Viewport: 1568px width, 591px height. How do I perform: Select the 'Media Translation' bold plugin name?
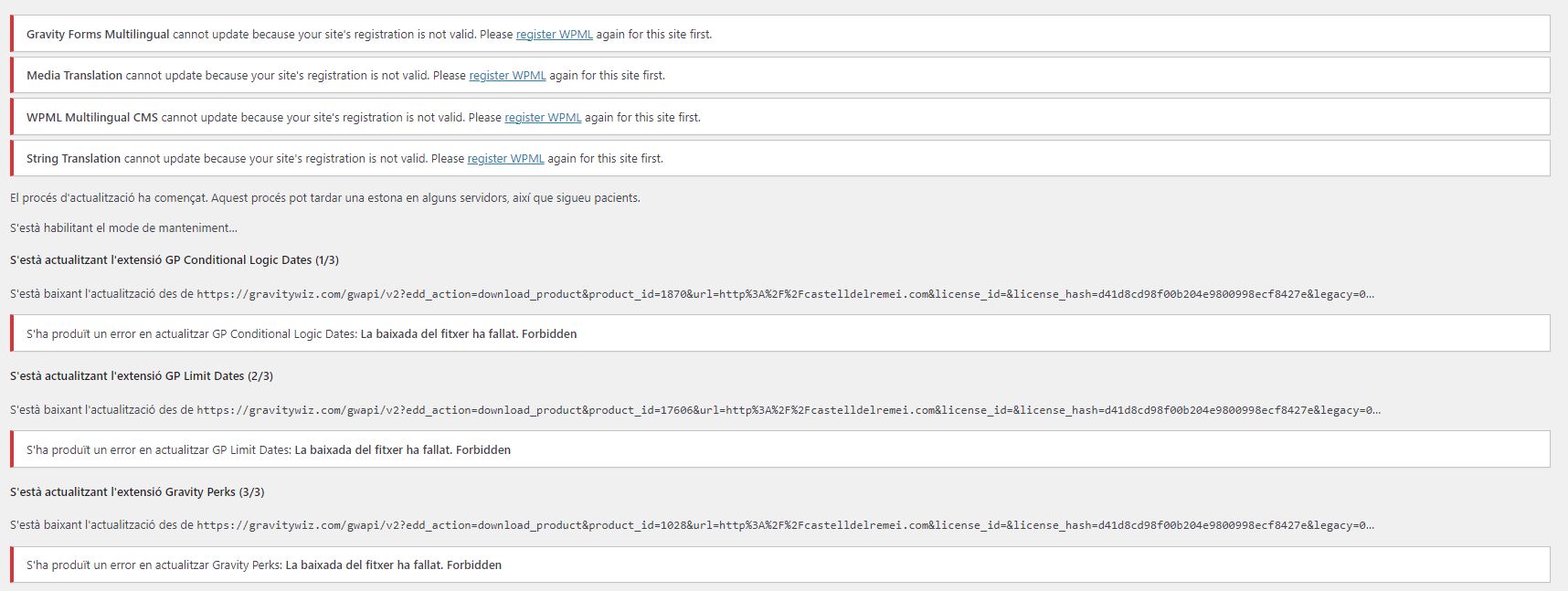click(x=74, y=75)
